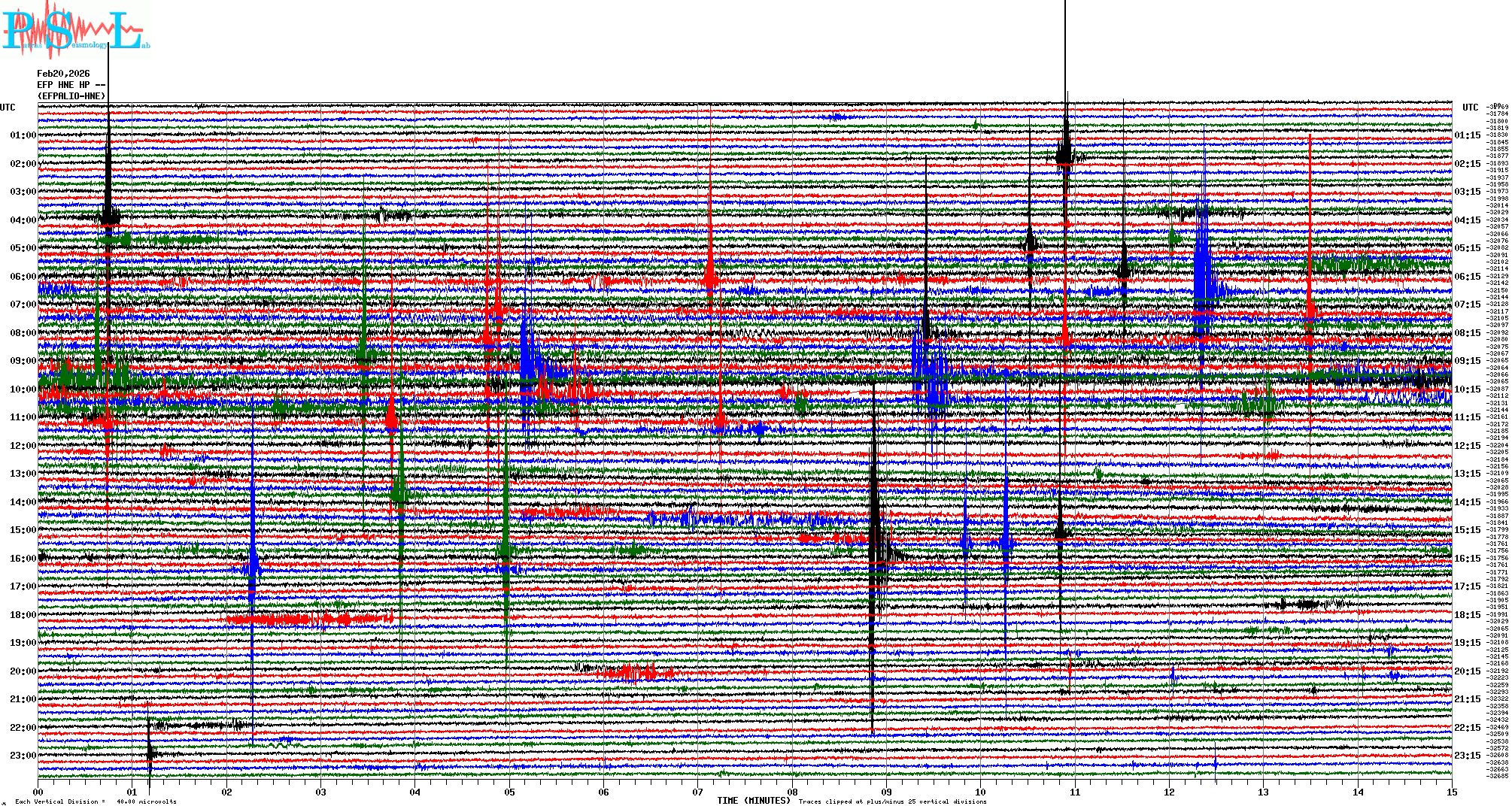Click the 20:15 time label on right
The height and width of the screenshot is (812, 1512).
(1467, 671)
